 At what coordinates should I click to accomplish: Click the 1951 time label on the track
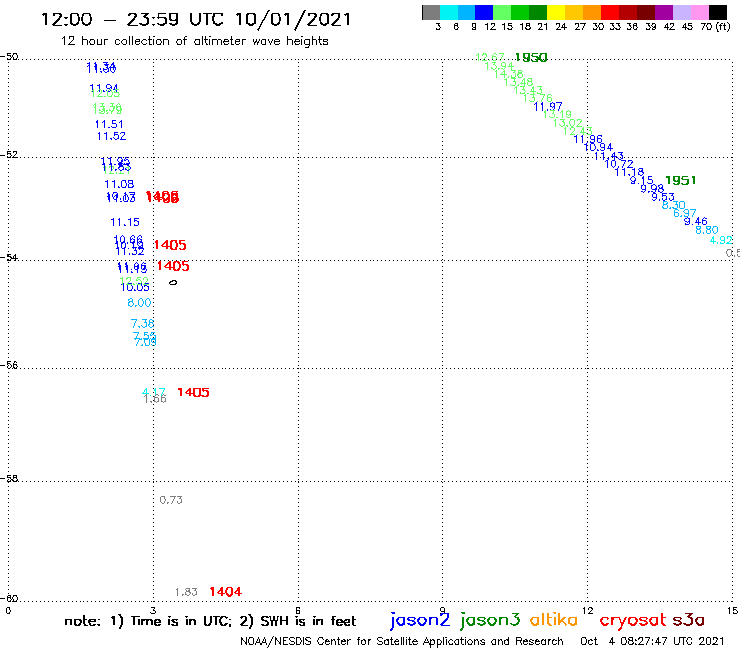point(681,180)
